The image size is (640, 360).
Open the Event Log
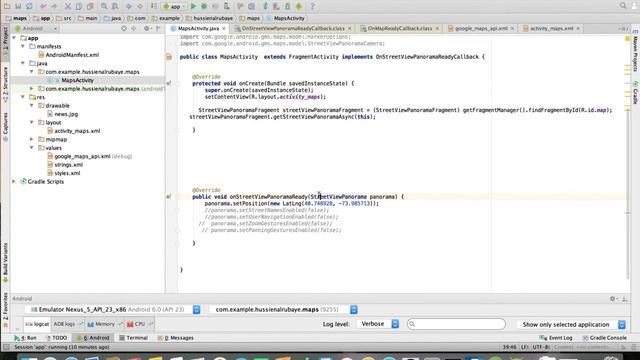556,338
